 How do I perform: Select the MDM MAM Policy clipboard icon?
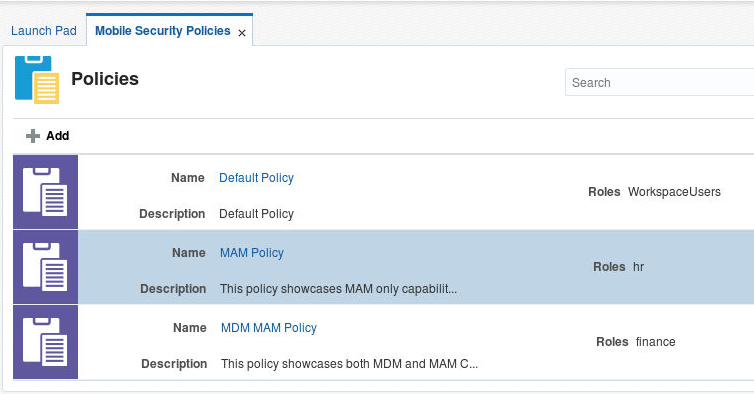45,342
